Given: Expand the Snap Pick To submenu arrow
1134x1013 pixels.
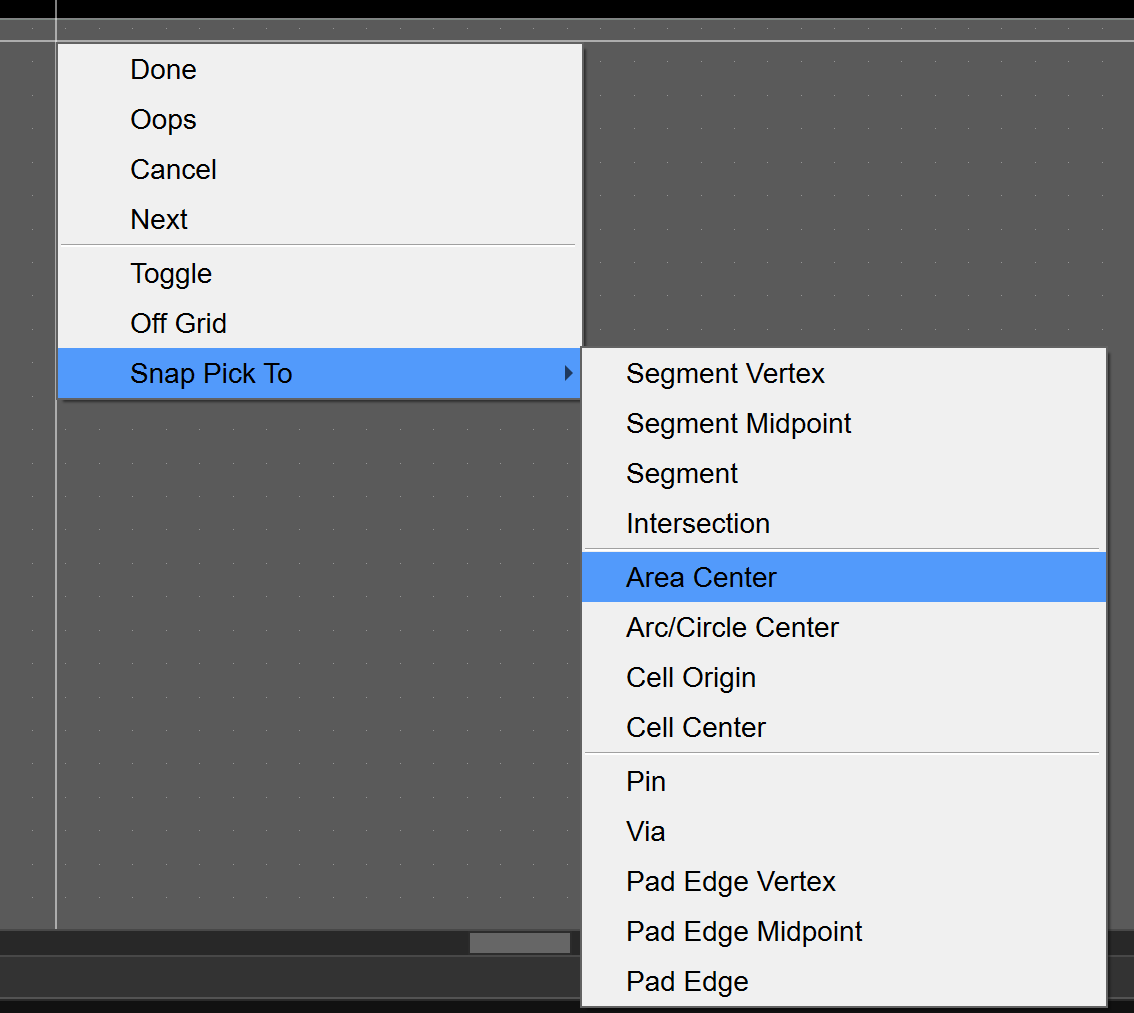Looking at the screenshot, I should coord(568,374).
